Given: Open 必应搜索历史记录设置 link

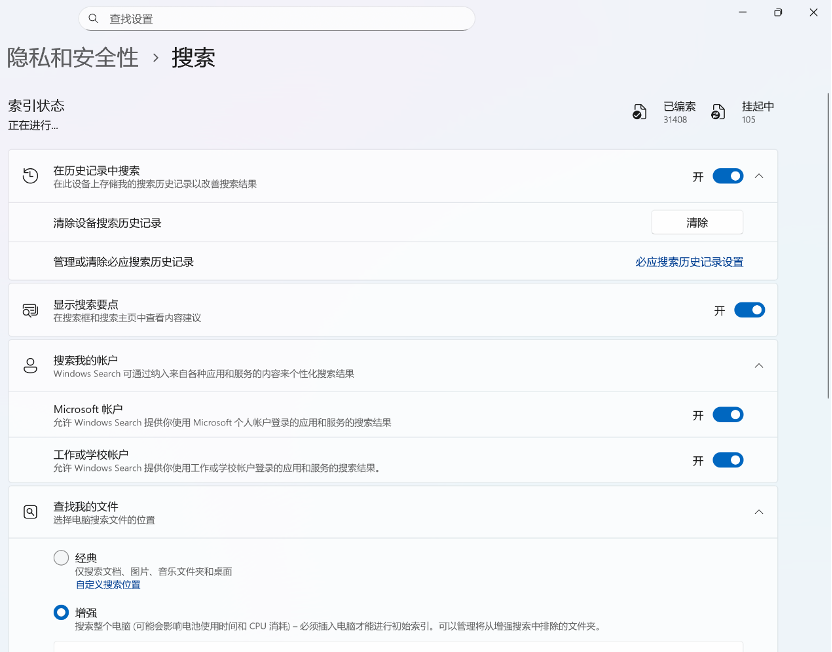Looking at the screenshot, I should click(689, 262).
